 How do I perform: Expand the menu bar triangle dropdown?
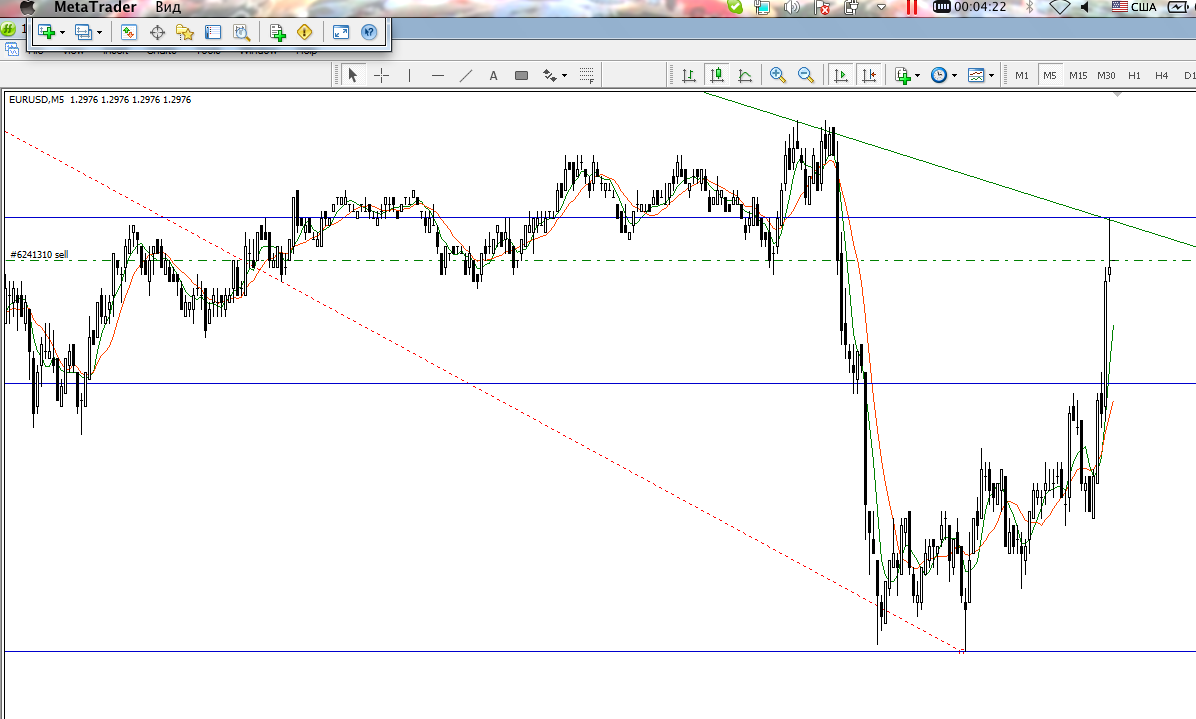tap(882, 7)
